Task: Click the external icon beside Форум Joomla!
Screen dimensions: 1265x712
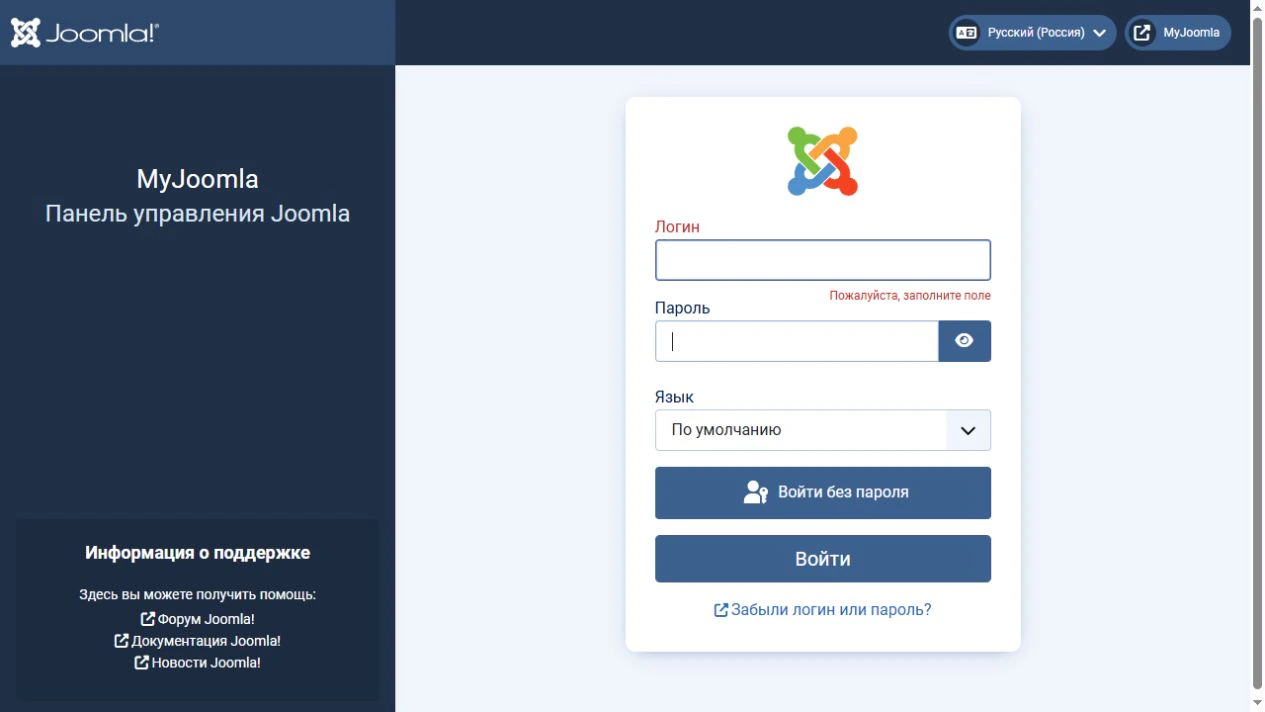Action: pyautogui.click(x=148, y=619)
